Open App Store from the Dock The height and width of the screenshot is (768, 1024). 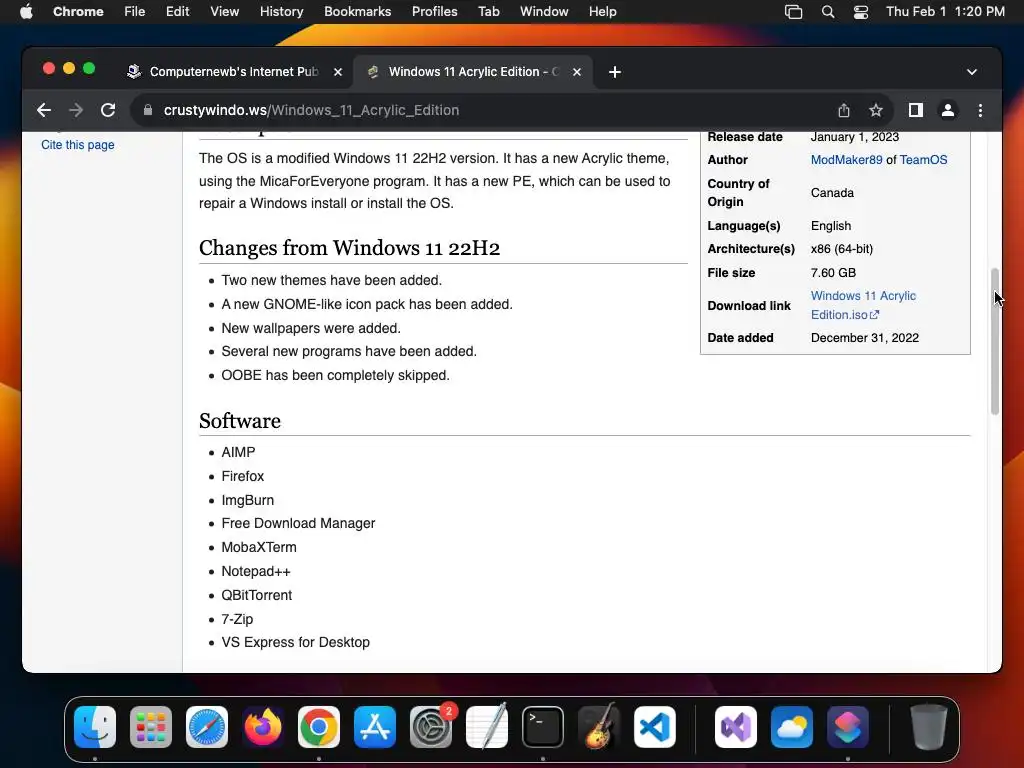pos(375,727)
